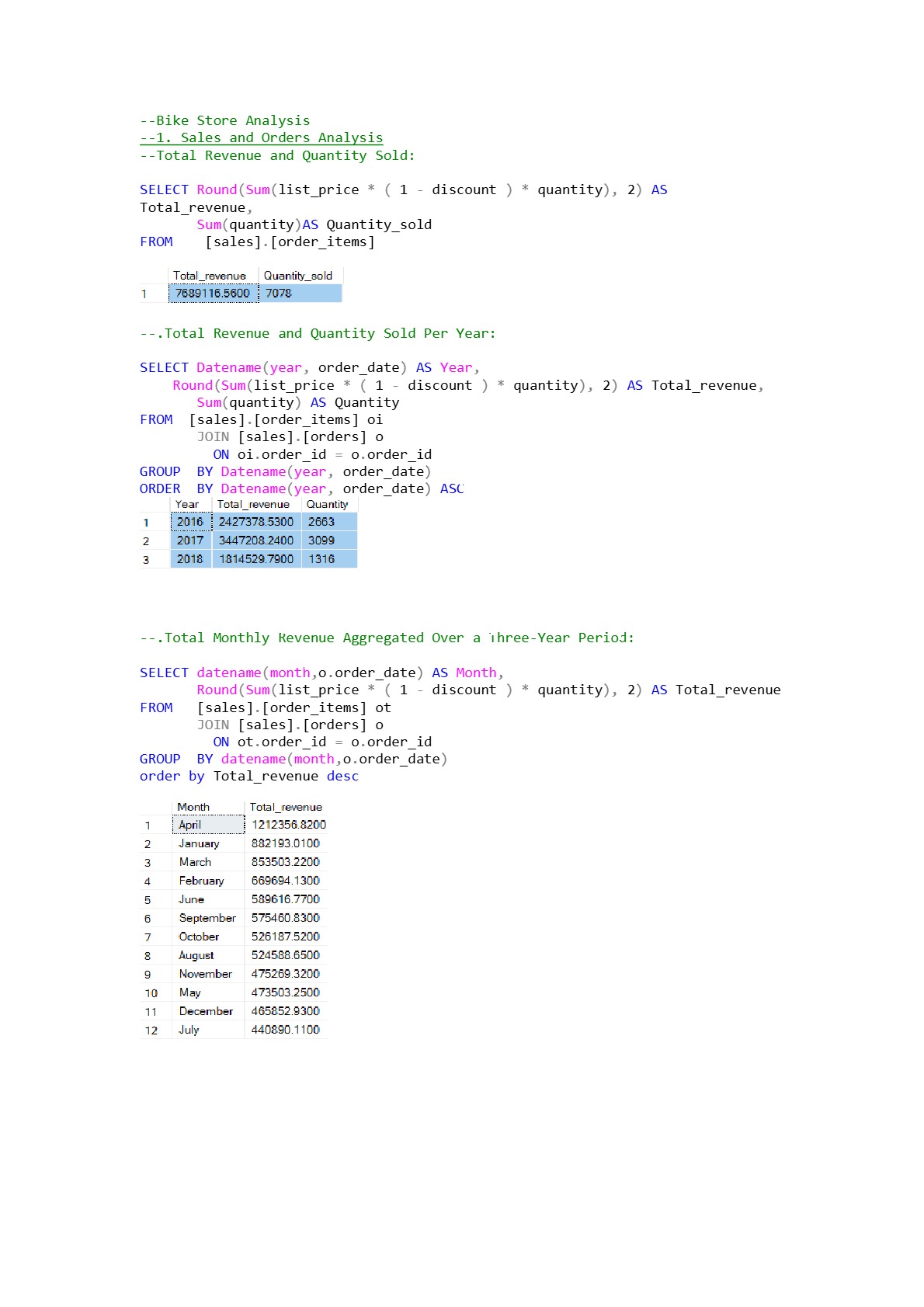Select the December month cell

pos(208,1011)
